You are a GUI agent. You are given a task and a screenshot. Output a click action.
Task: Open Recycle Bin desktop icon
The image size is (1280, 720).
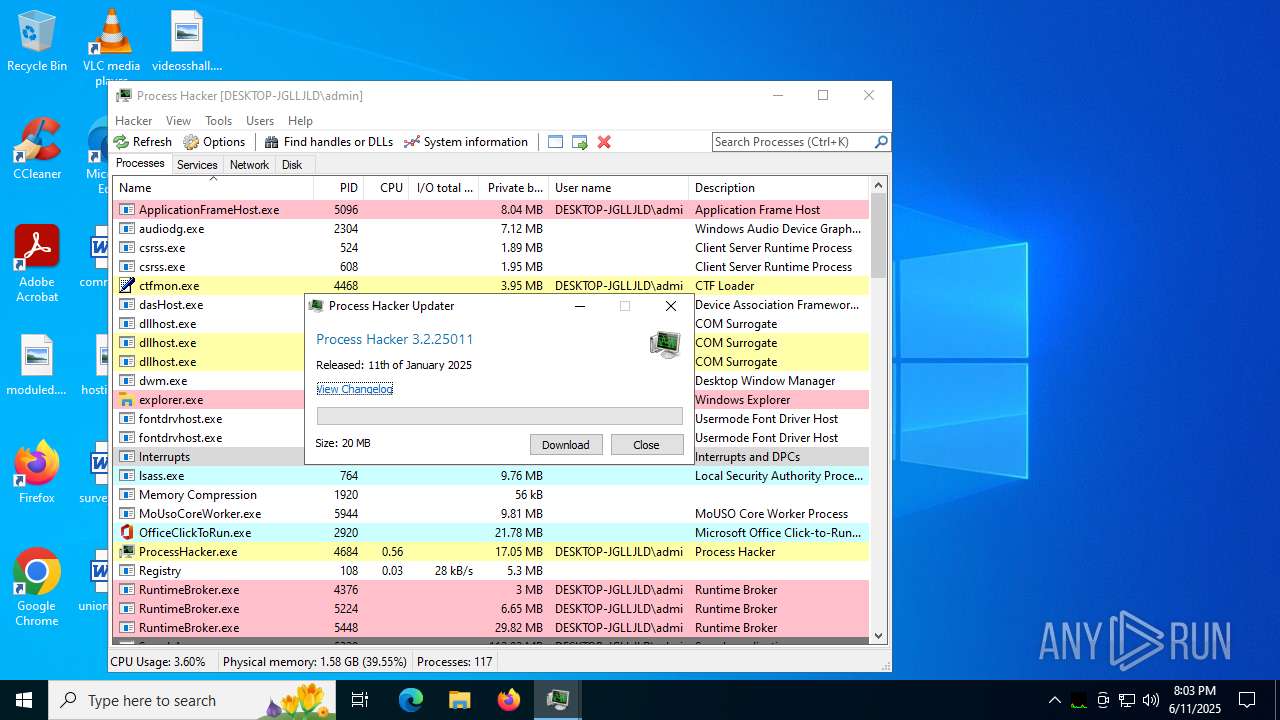(x=37, y=41)
